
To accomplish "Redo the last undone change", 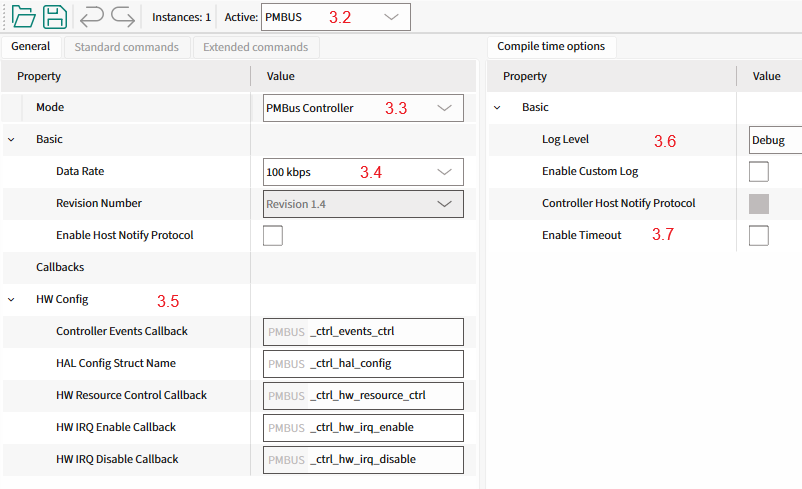I will coord(123,17).
